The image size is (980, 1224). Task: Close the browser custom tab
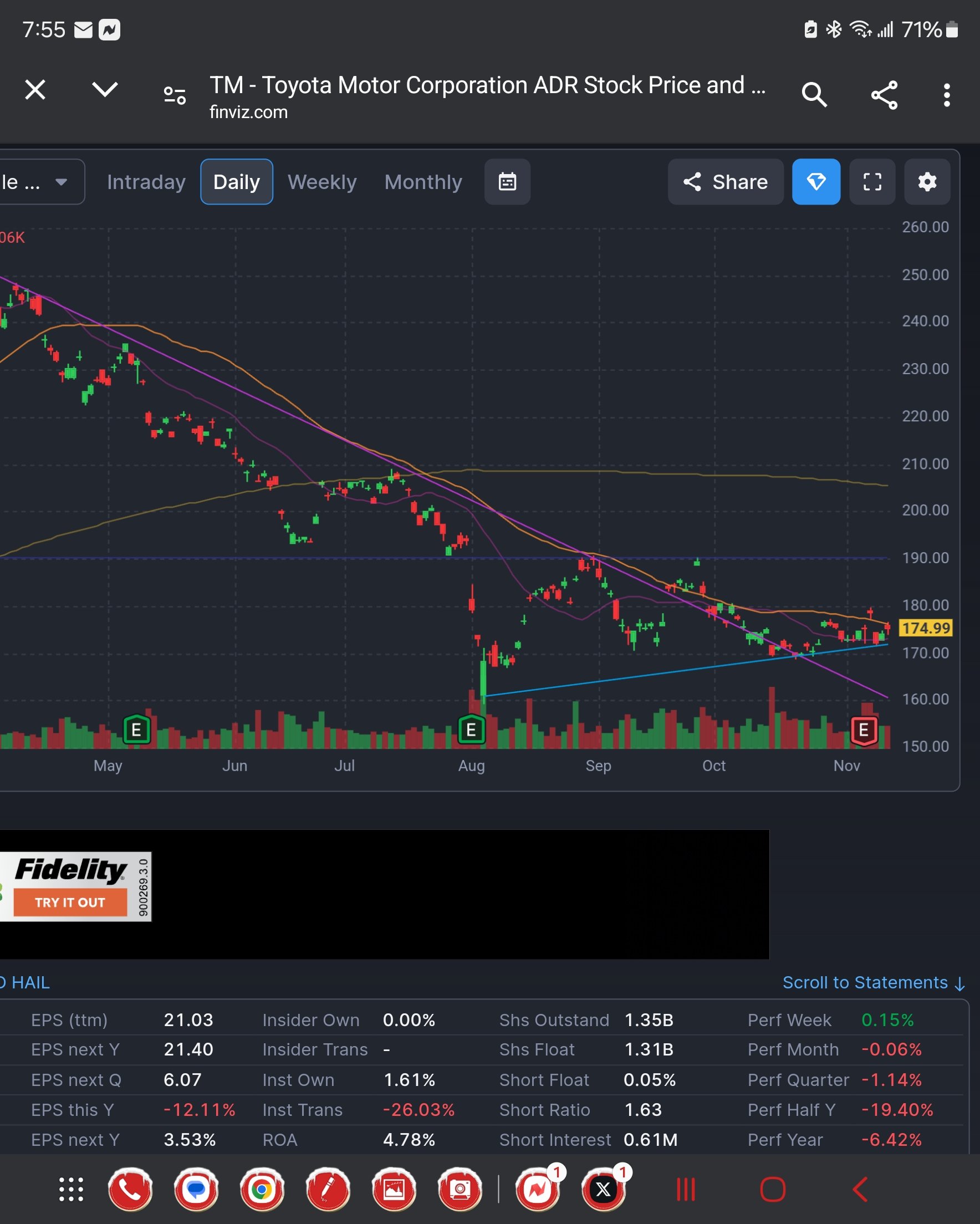pyautogui.click(x=35, y=90)
